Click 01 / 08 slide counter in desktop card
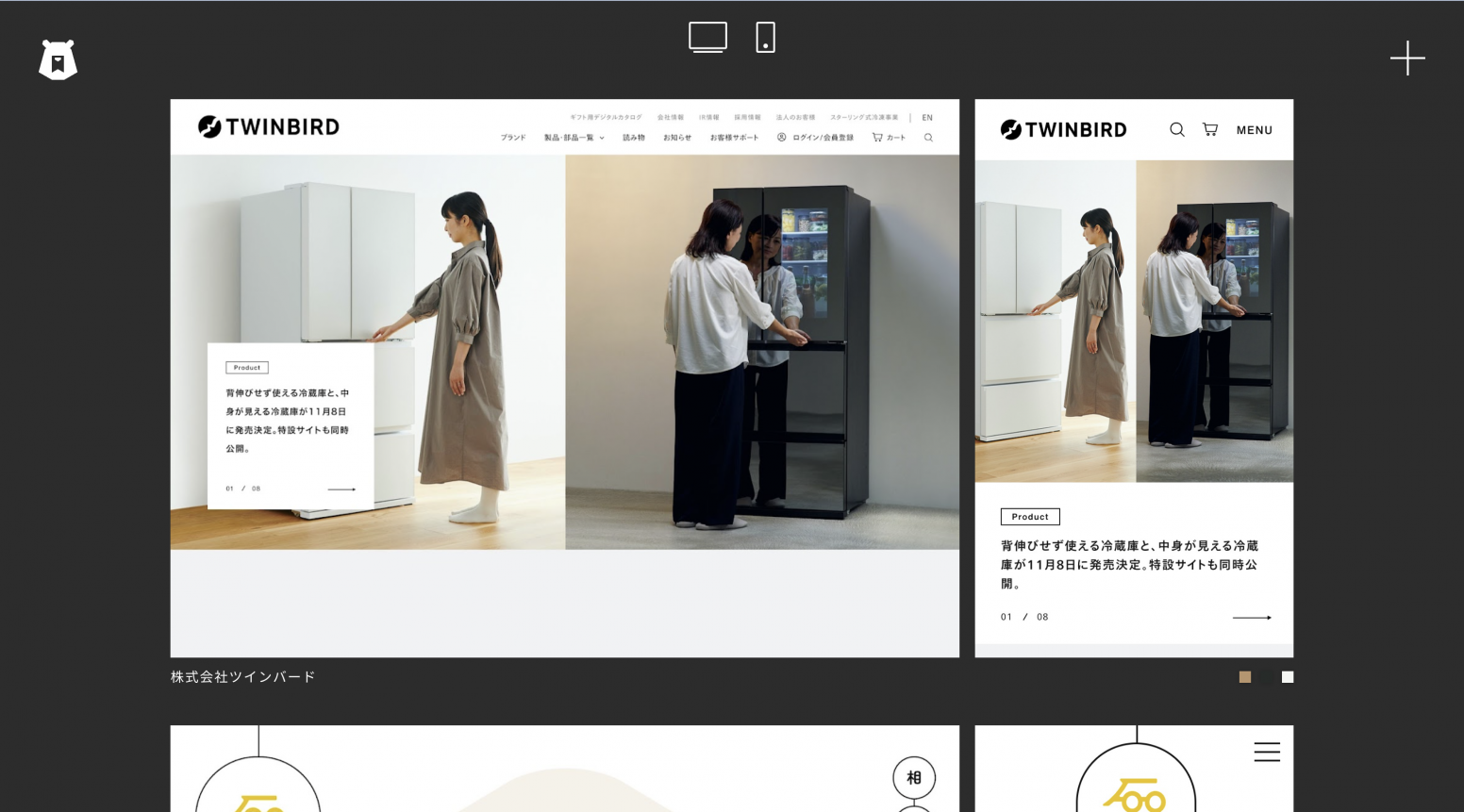Screen dimensions: 1464x812 click(242, 489)
